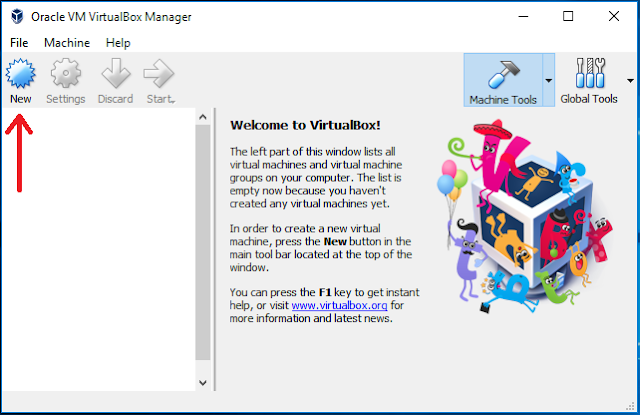Maximize the VirtualBox Manager window
This screenshot has height=415, width=640.
click(568, 16)
